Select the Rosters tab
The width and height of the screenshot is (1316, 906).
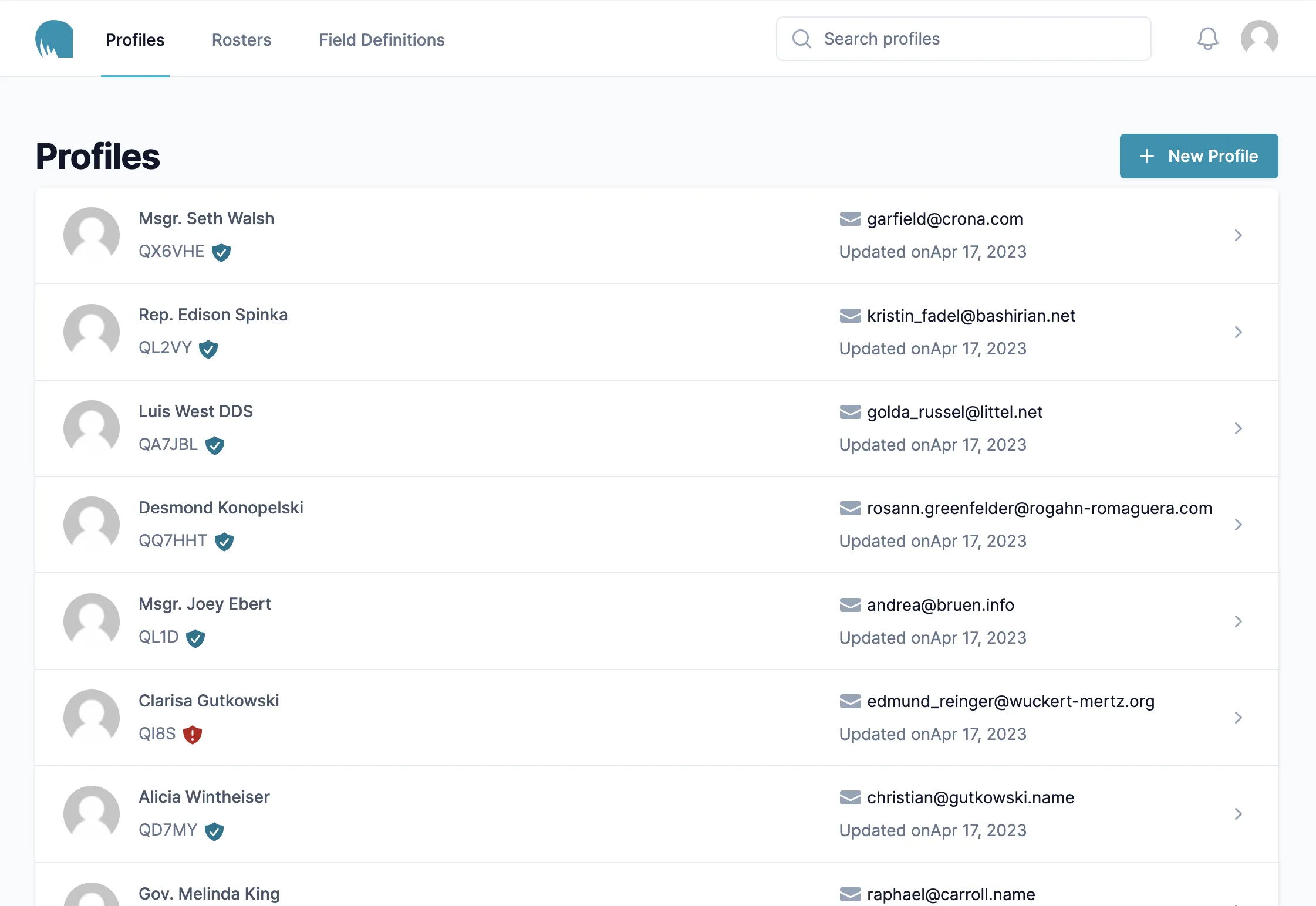pos(241,39)
